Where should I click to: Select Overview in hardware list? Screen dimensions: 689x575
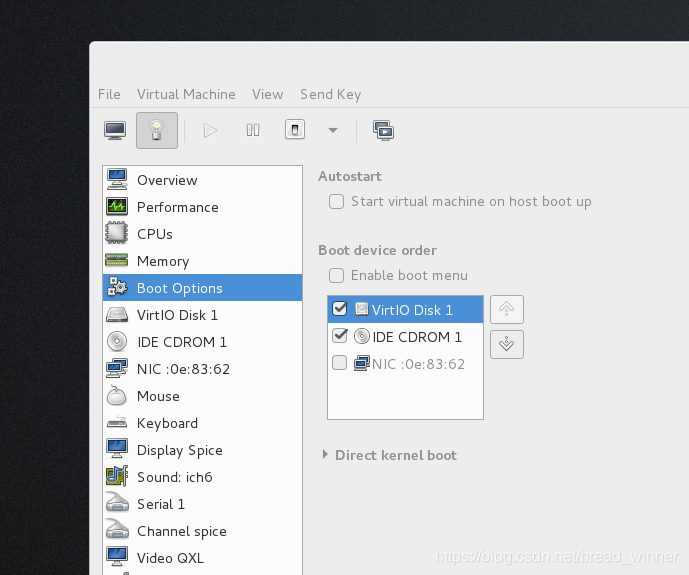pyautogui.click(x=203, y=180)
